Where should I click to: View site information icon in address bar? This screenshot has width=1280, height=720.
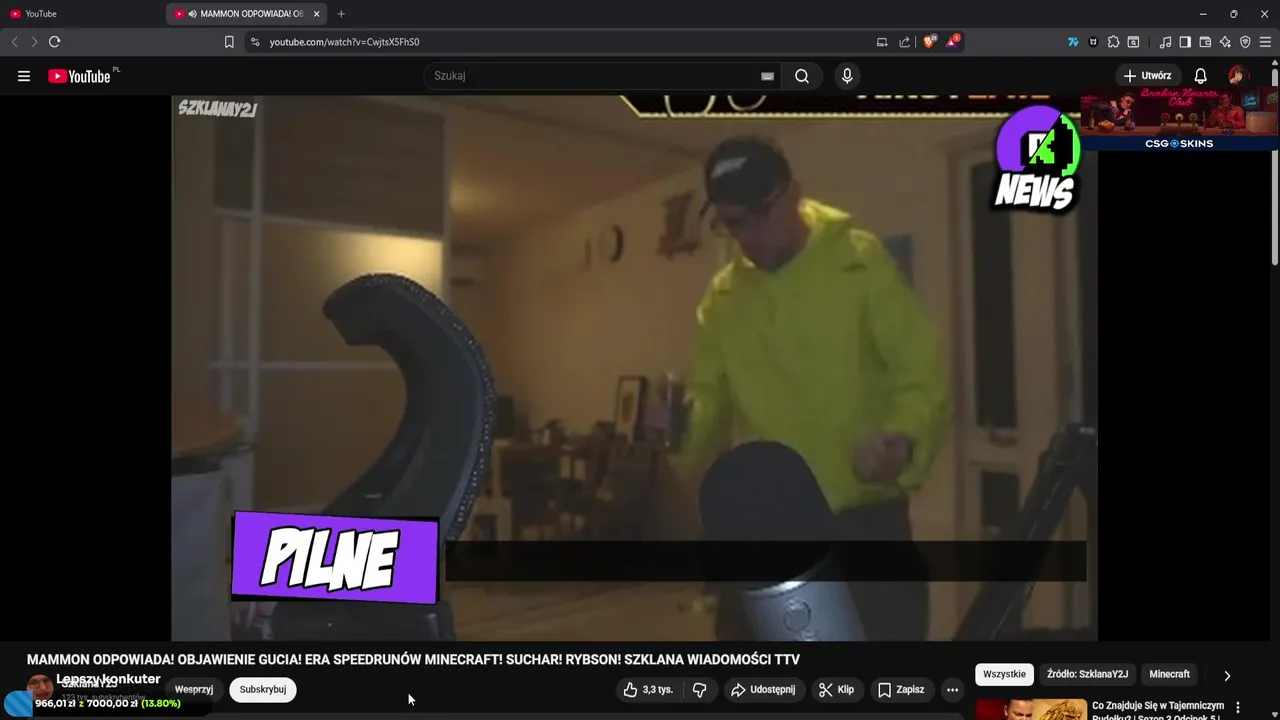click(x=255, y=42)
